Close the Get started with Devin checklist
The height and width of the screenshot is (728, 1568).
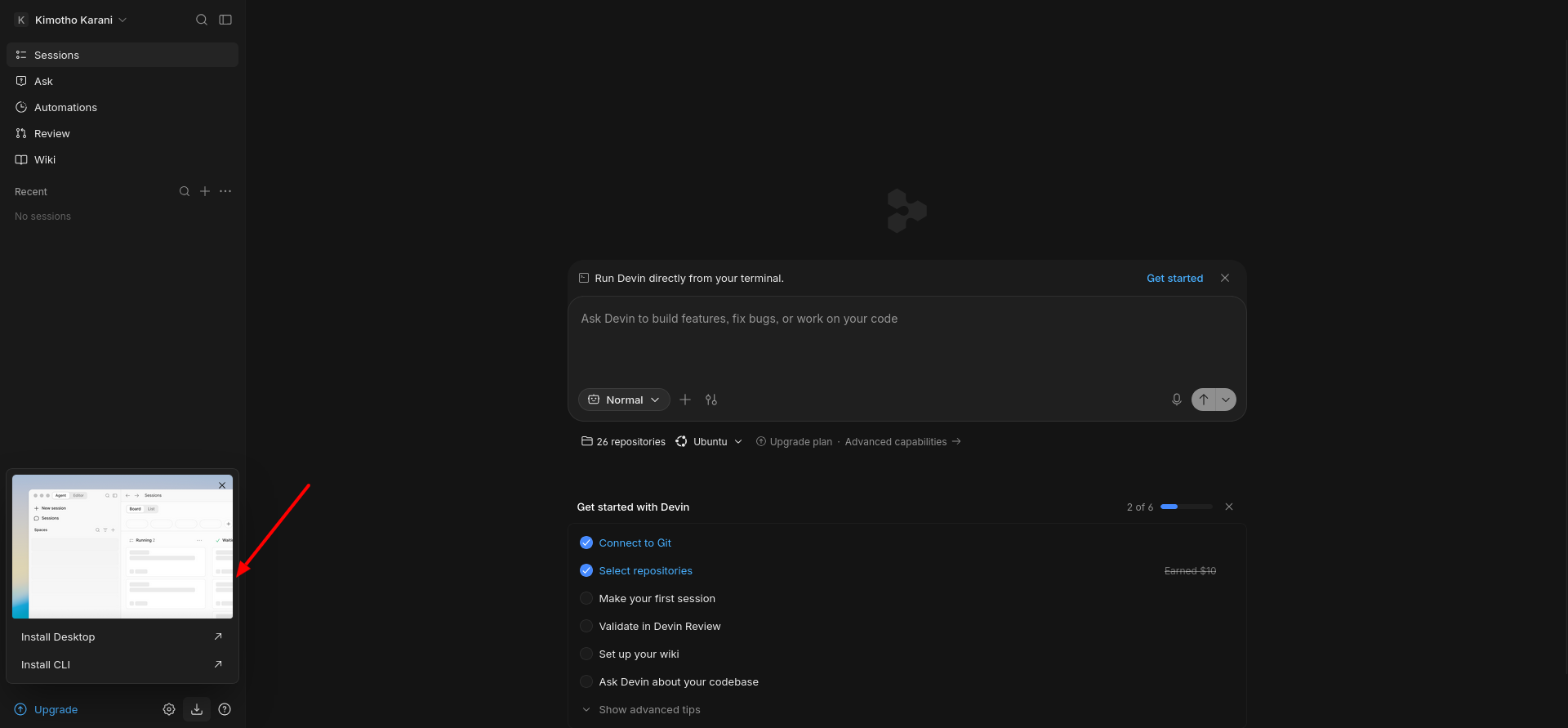point(1229,507)
